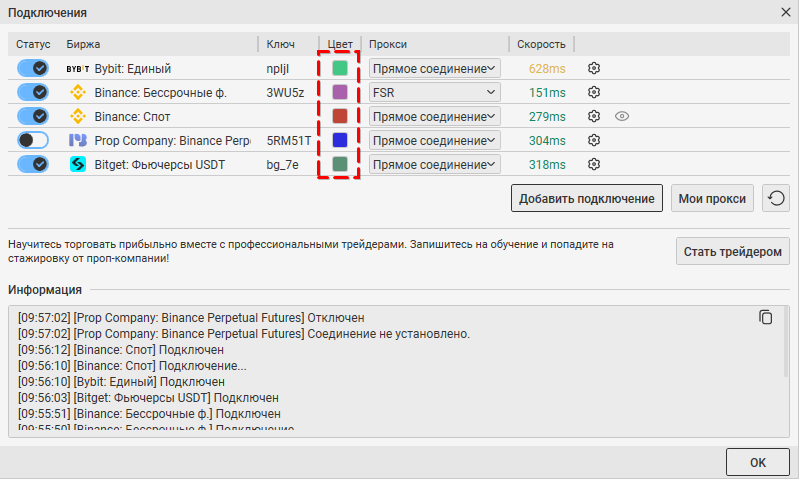Image resolution: width=799 pixels, height=479 pixels.
Task: Open the proxy dropdown for Bitget row
Action: [x=435, y=164]
